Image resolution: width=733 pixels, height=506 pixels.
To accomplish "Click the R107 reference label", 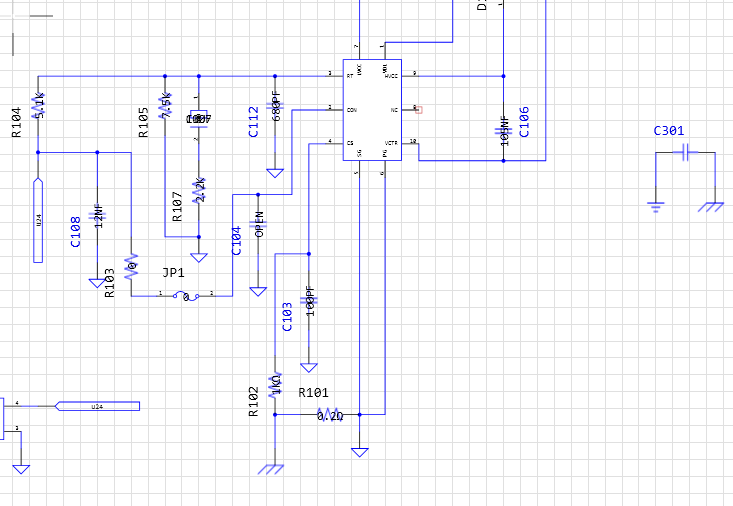I will tap(177, 206).
